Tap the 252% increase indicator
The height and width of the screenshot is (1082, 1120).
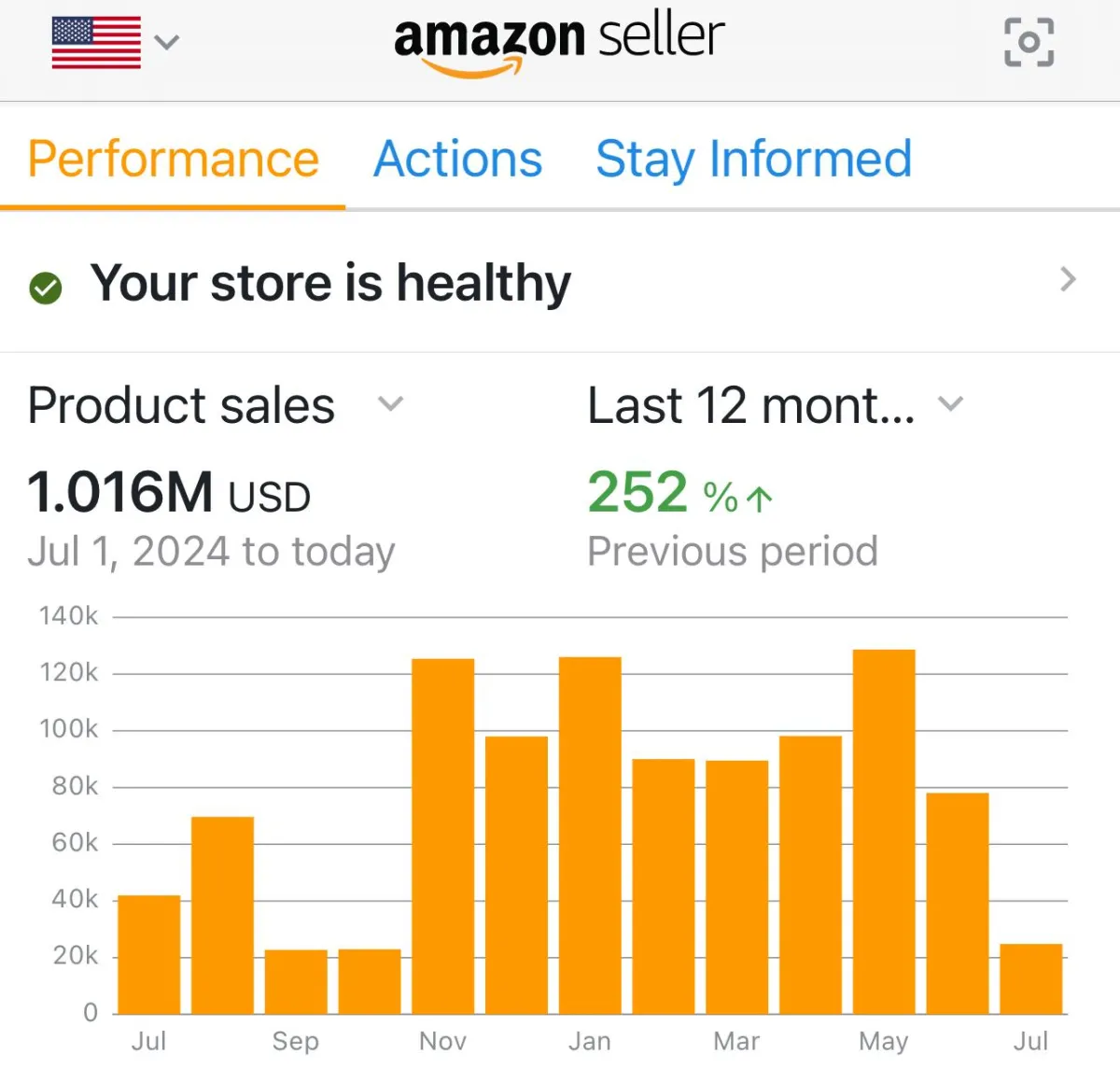680,492
